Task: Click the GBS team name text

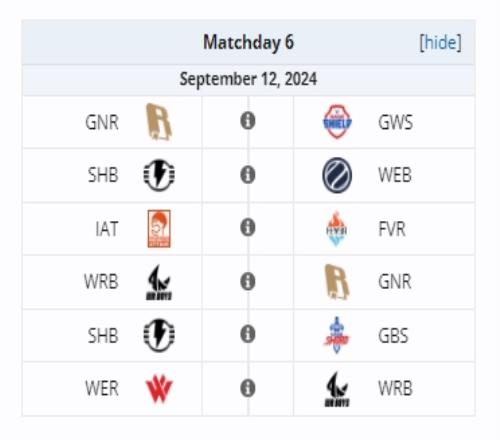Action: (x=393, y=336)
